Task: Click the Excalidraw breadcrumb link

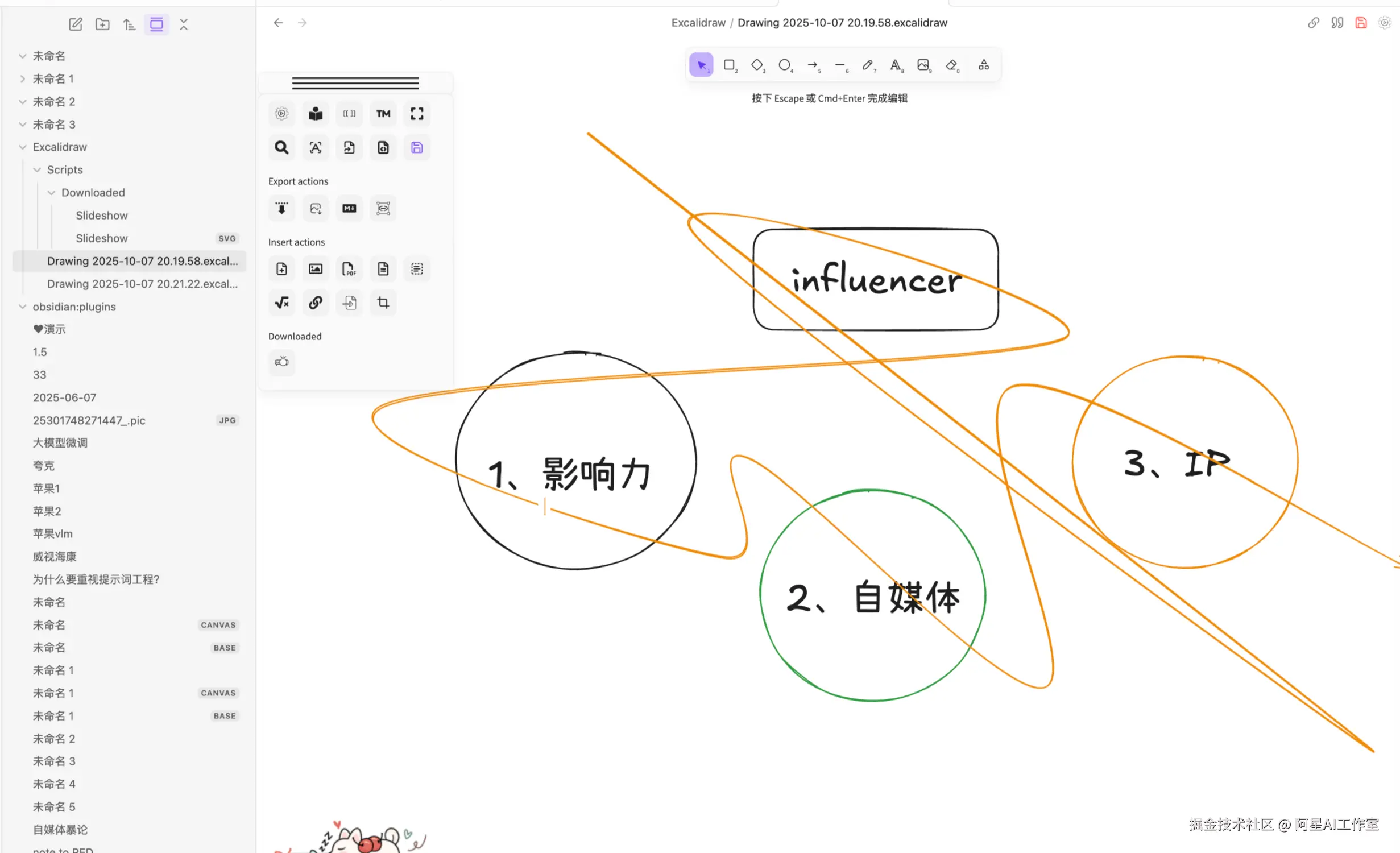Action: coord(698,23)
